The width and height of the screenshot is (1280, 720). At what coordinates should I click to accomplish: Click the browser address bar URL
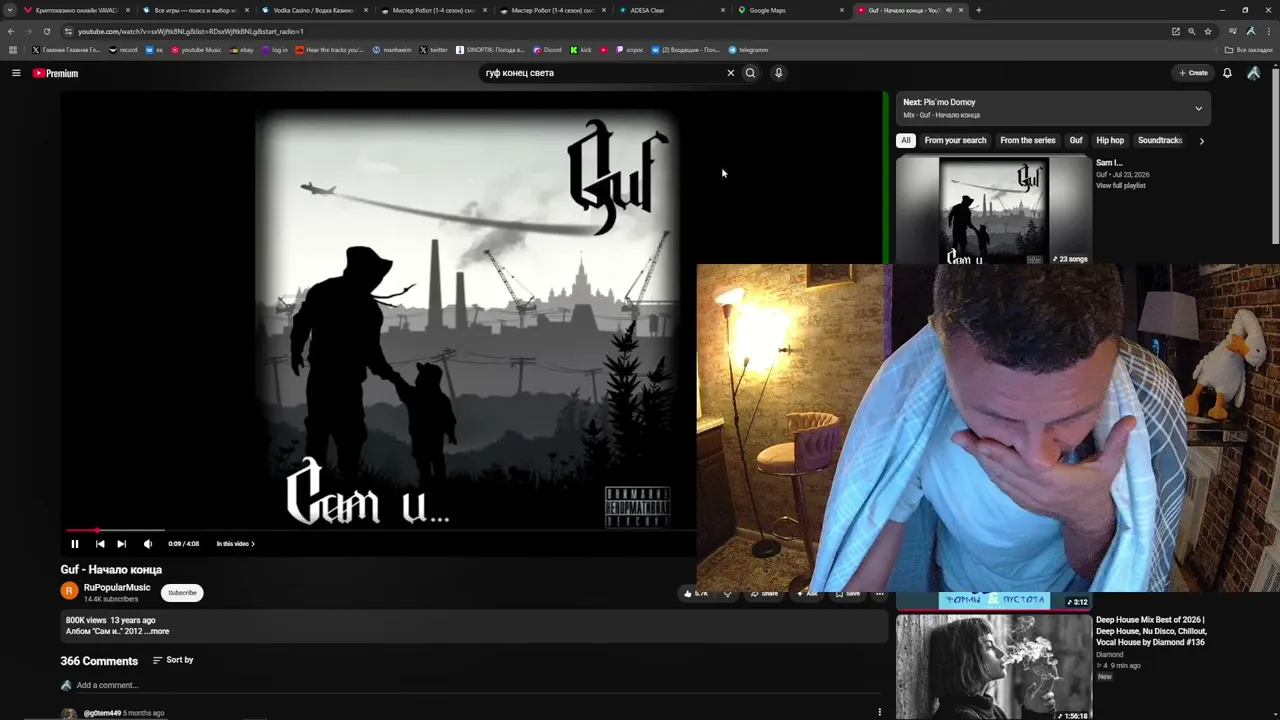pyautogui.click(x=190, y=31)
